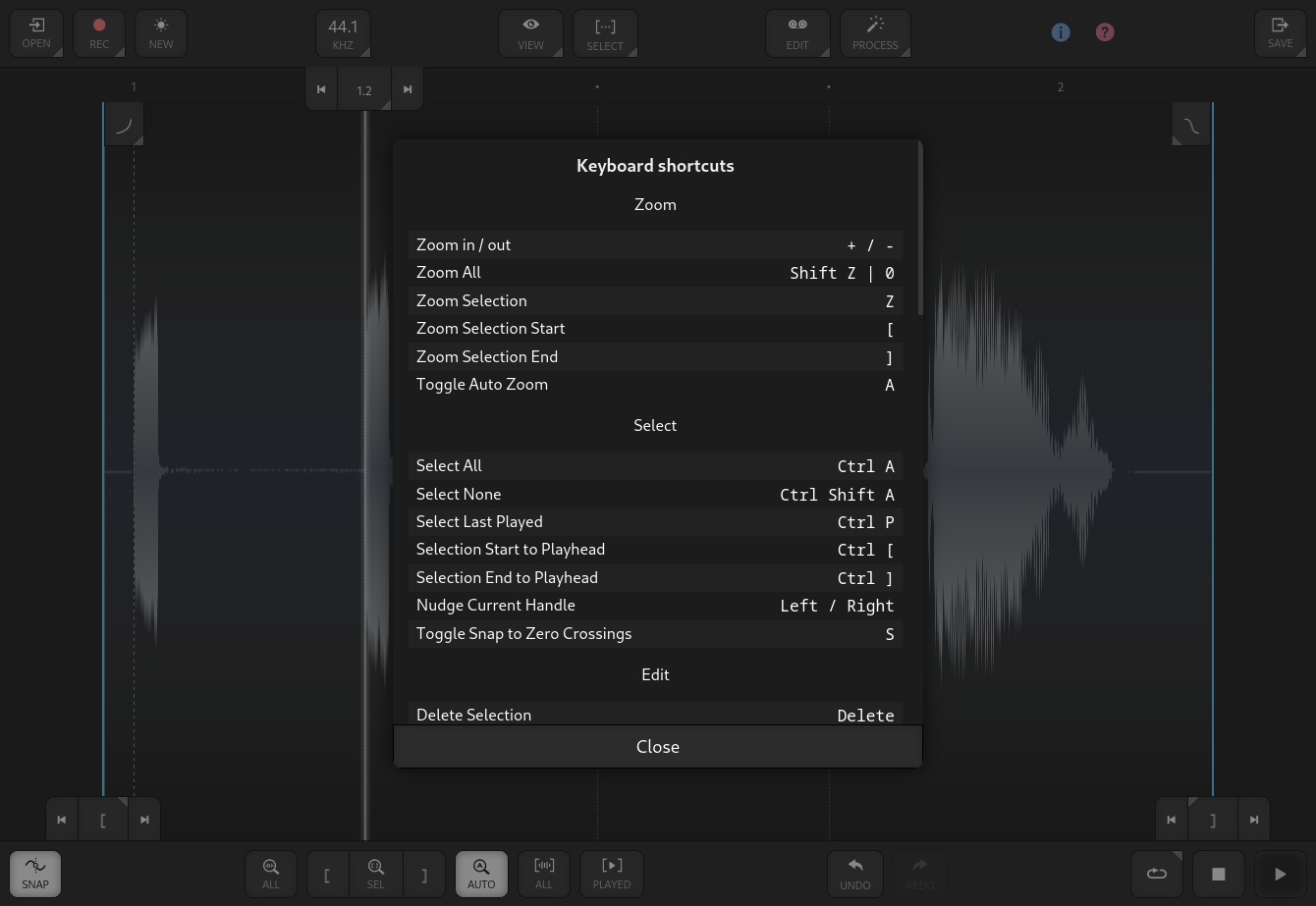Click the REC record button
The width and height of the screenshot is (1316, 906).
99,33
